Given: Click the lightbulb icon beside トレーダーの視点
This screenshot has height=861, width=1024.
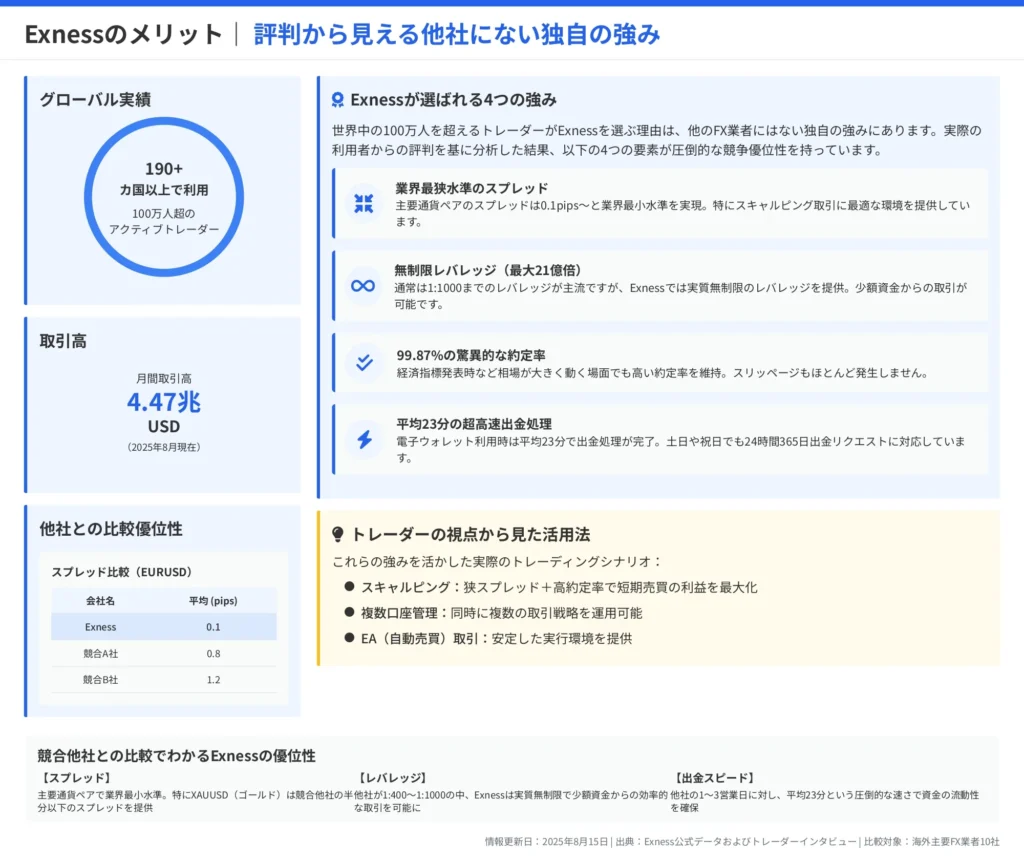Looking at the screenshot, I should coord(338,534).
